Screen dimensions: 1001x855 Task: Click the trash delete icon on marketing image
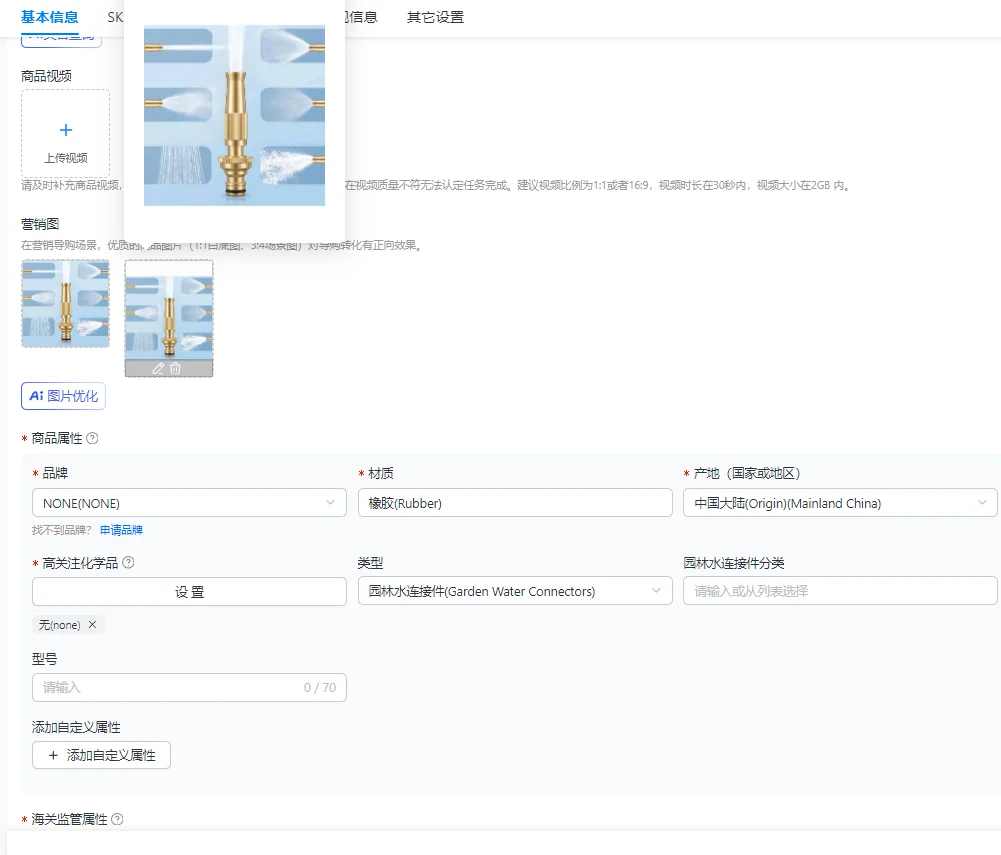pos(176,368)
